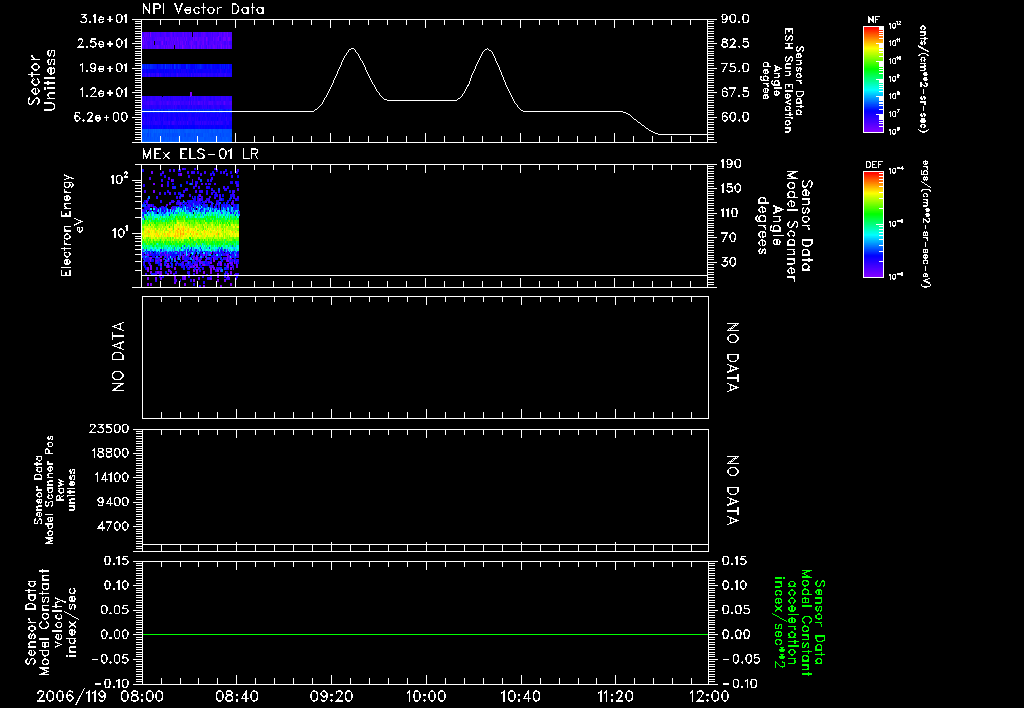Viewport: 1024px width, 708px height.
Task: Click the "10:40" time tick label
Action: coord(520,696)
